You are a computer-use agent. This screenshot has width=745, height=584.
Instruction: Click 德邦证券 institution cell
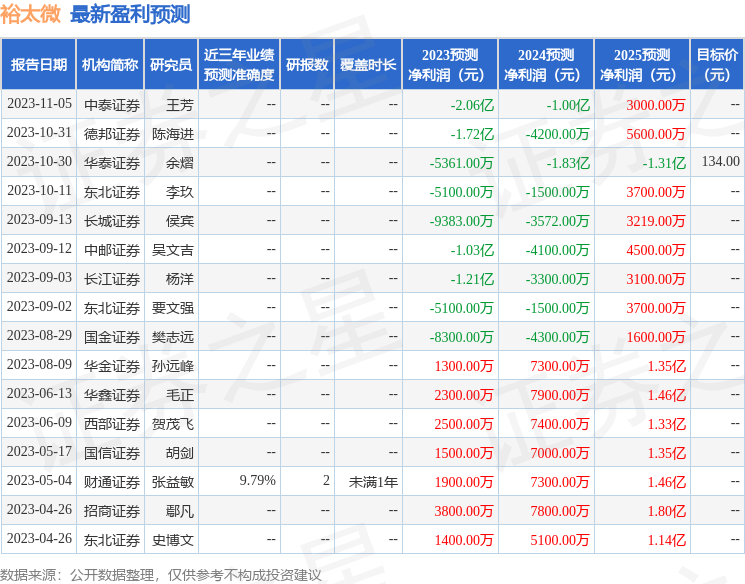tap(112, 134)
